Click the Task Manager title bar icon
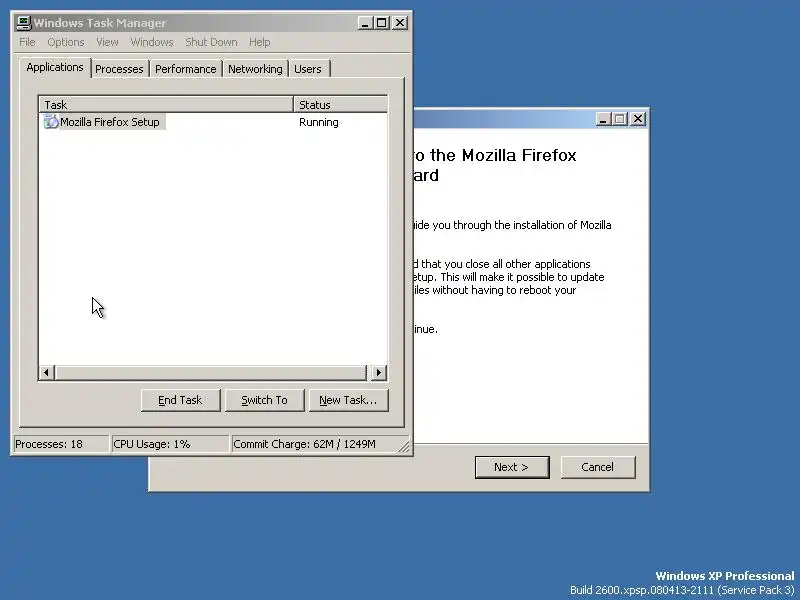 click(23, 23)
